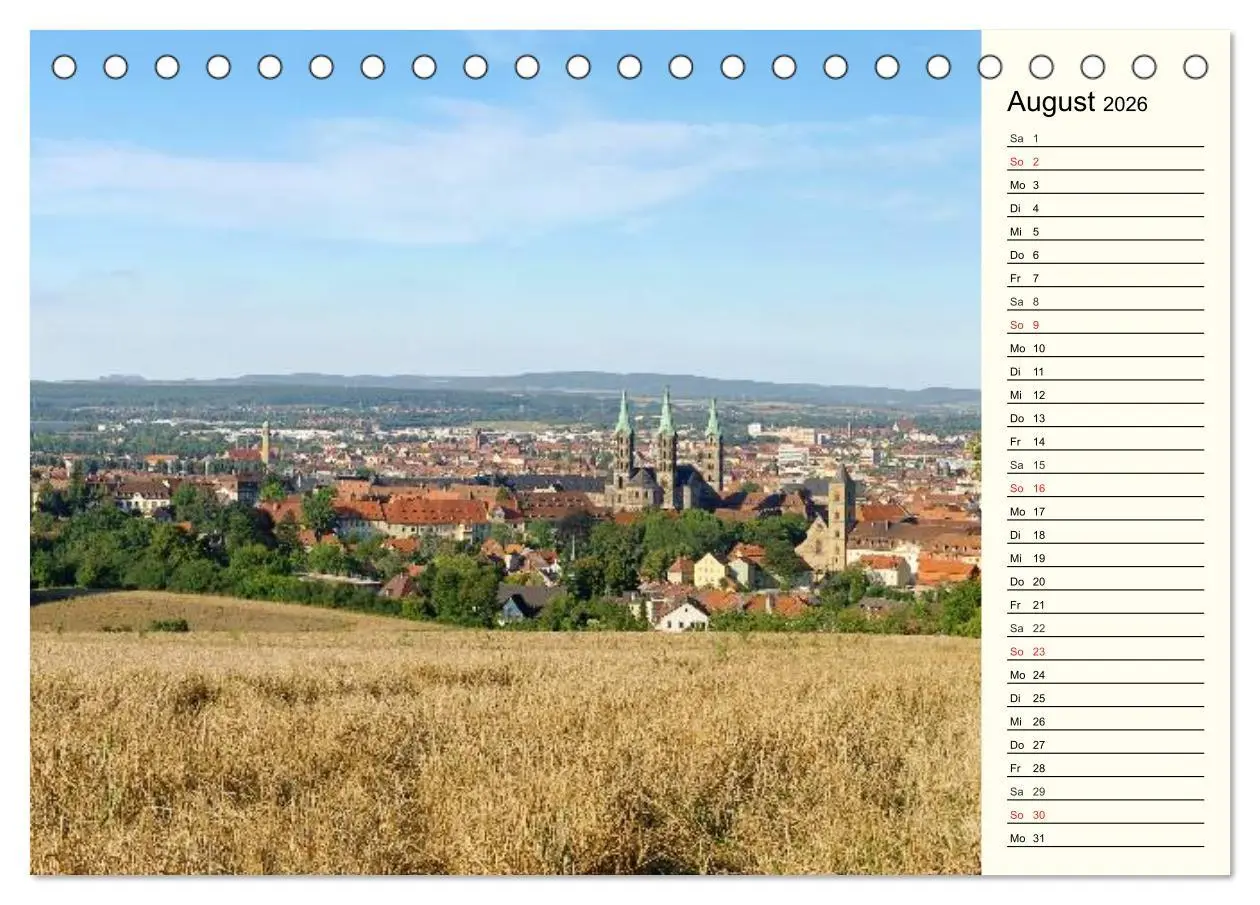Select the Fr 7 date row
Viewport: 1260px width, 905px height.
pyautogui.click(x=1105, y=278)
